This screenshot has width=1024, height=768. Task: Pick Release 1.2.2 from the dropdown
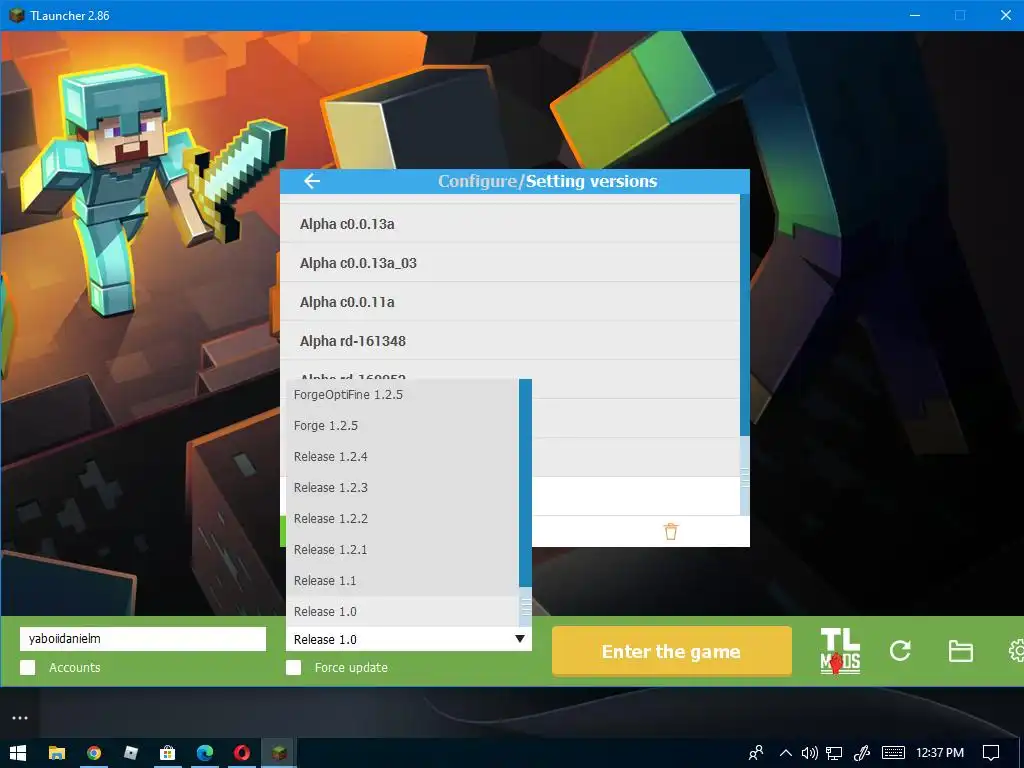402,519
